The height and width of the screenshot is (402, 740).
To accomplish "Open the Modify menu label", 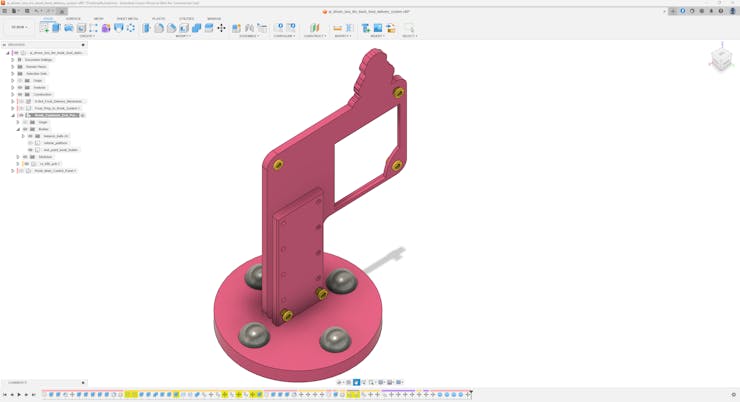I will click(183, 36).
